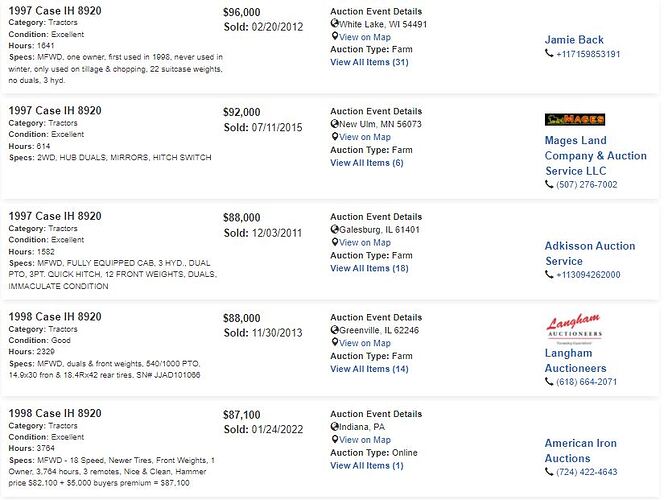Image resolution: width=664 pixels, height=500 pixels.
Task: Open Adkisson Auction Service profile link
Action: pyautogui.click(x=590, y=253)
